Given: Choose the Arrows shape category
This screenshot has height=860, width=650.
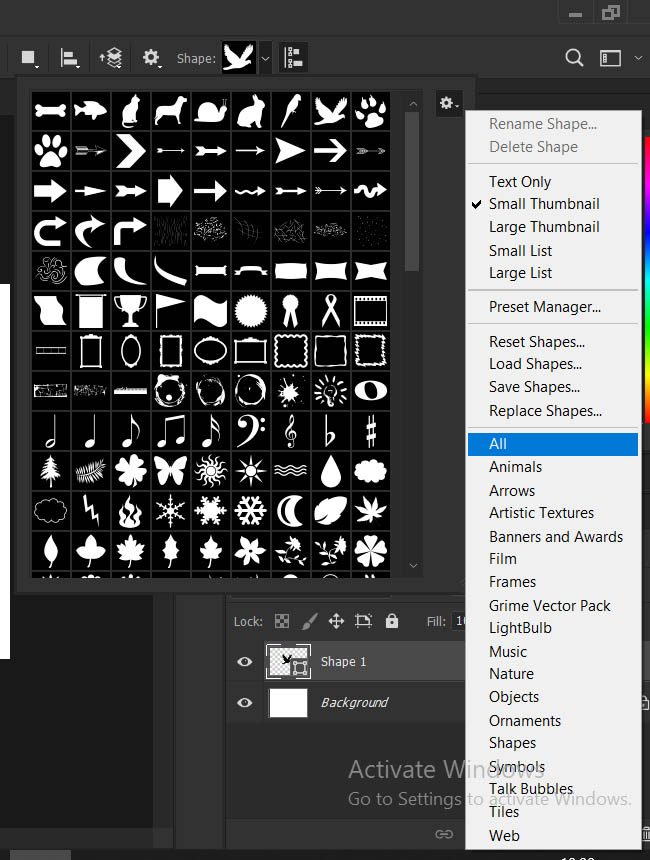Looking at the screenshot, I should 512,491.
